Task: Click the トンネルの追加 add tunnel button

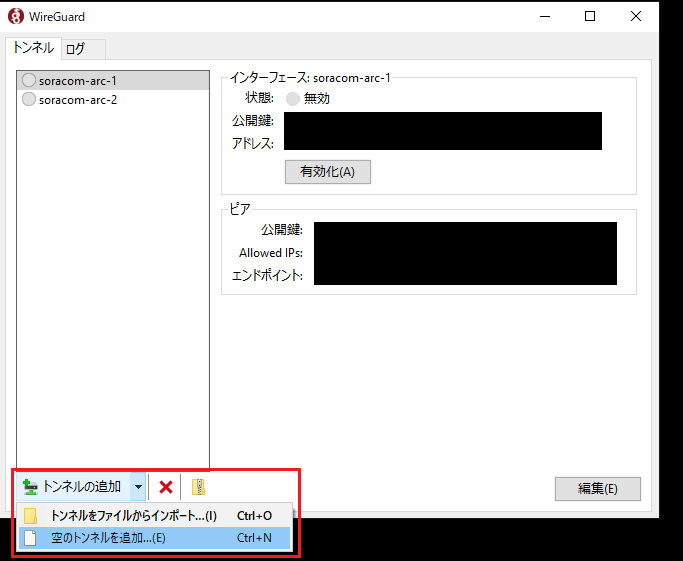Action: pyautogui.click(x=75, y=487)
